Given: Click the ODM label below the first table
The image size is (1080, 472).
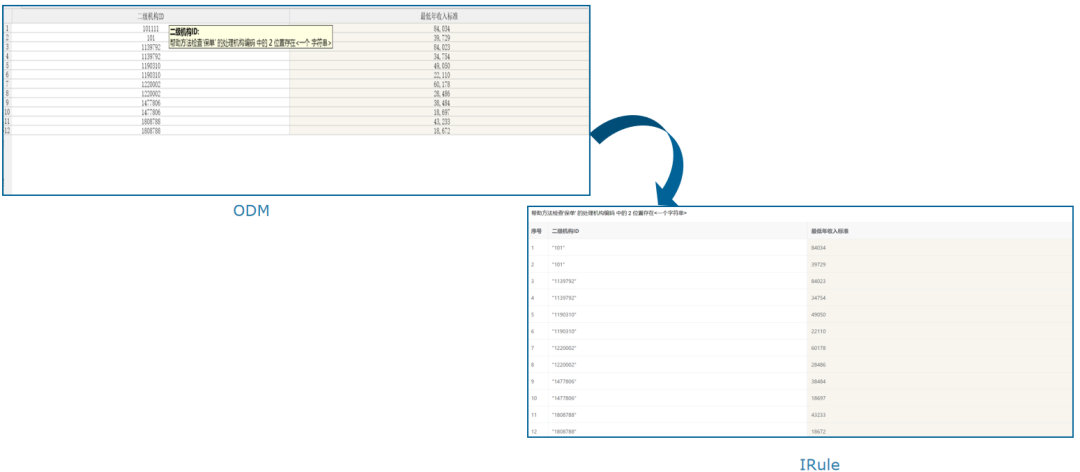Looking at the screenshot, I should 252,211.
